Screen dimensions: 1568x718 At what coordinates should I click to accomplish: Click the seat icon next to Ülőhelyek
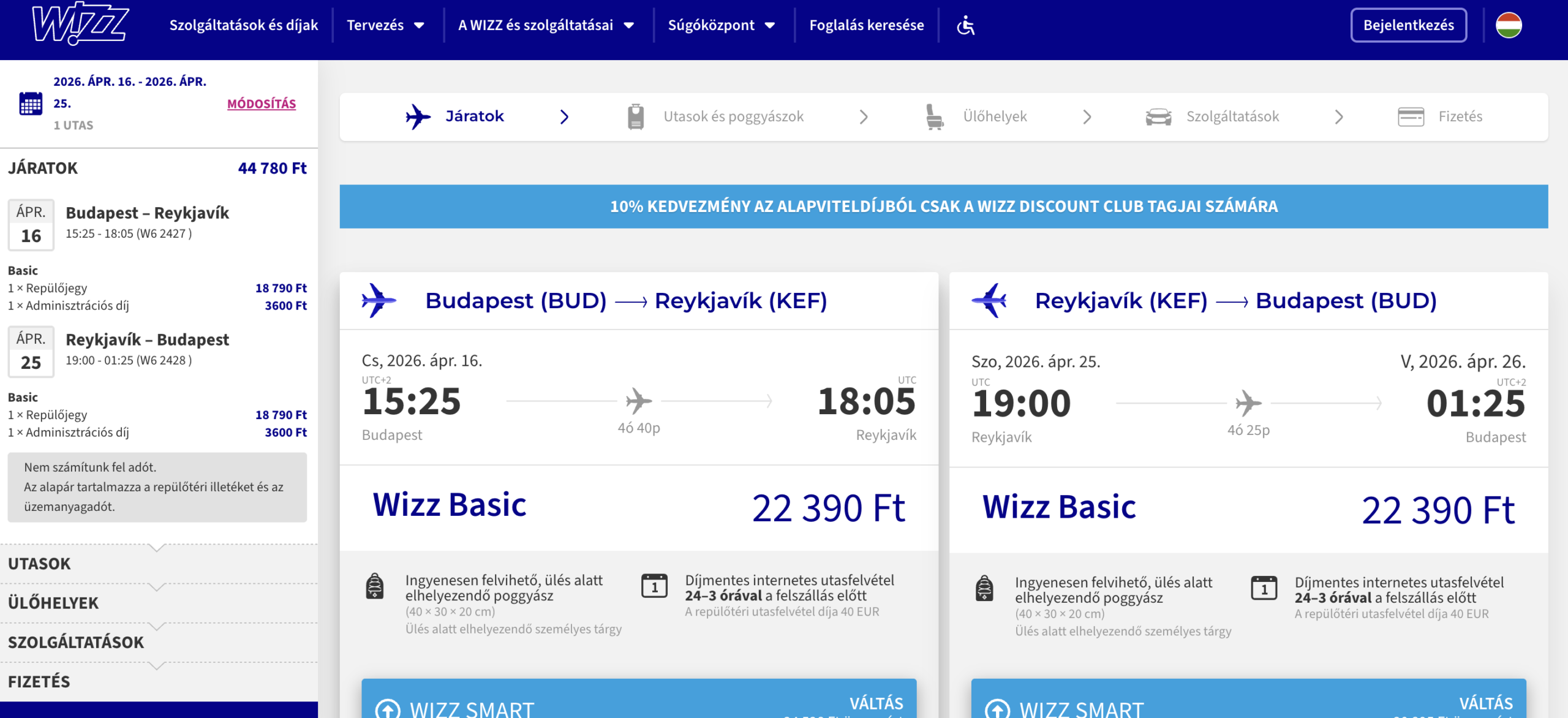pos(934,116)
